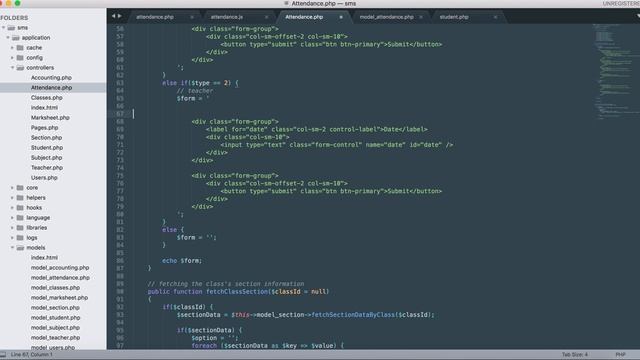The height and width of the screenshot is (360, 640).
Task: Open model_teacher.php in the sidebar
Action: [x=56, y=338]
